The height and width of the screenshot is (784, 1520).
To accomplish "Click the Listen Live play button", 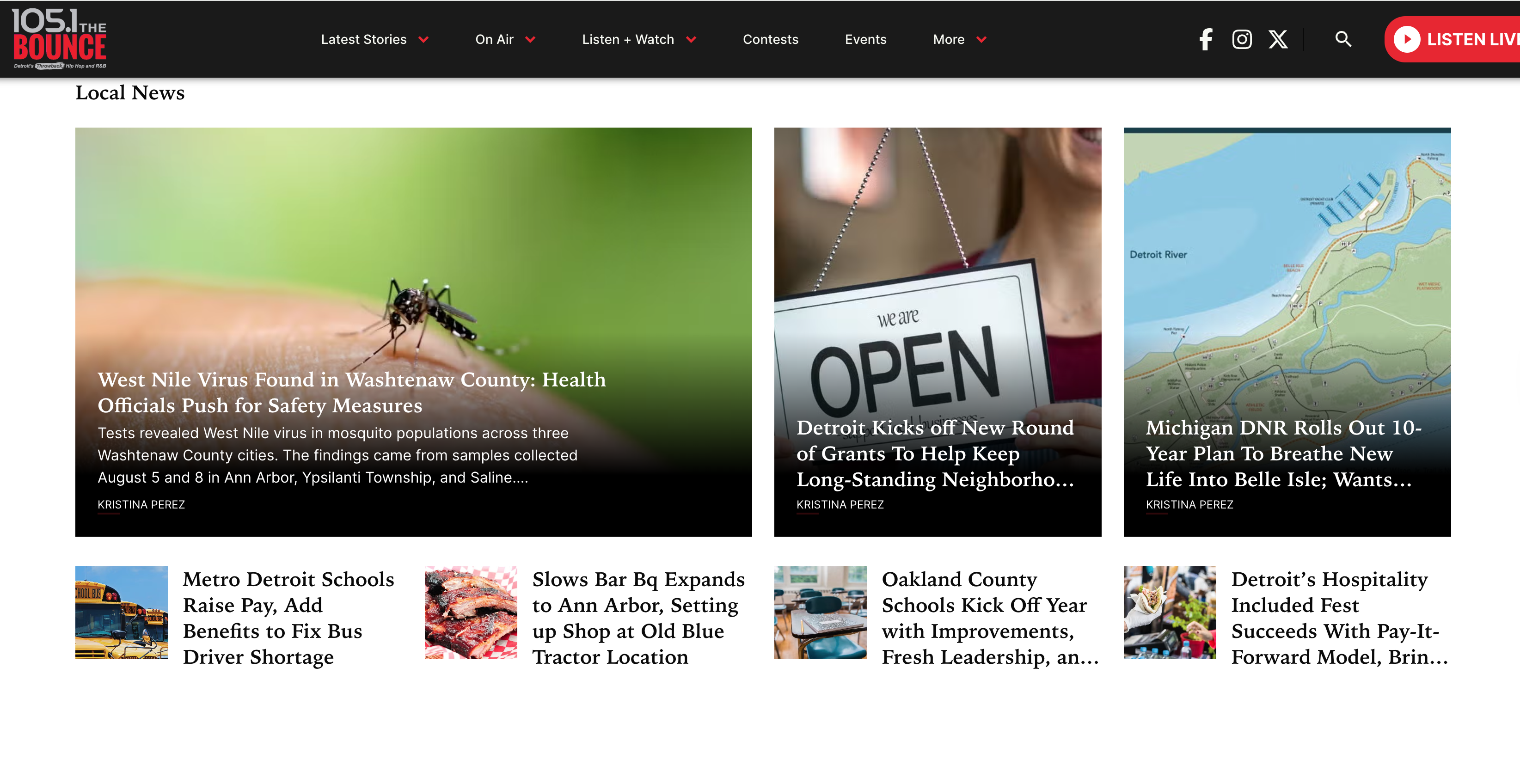I will pos(1407,40).
